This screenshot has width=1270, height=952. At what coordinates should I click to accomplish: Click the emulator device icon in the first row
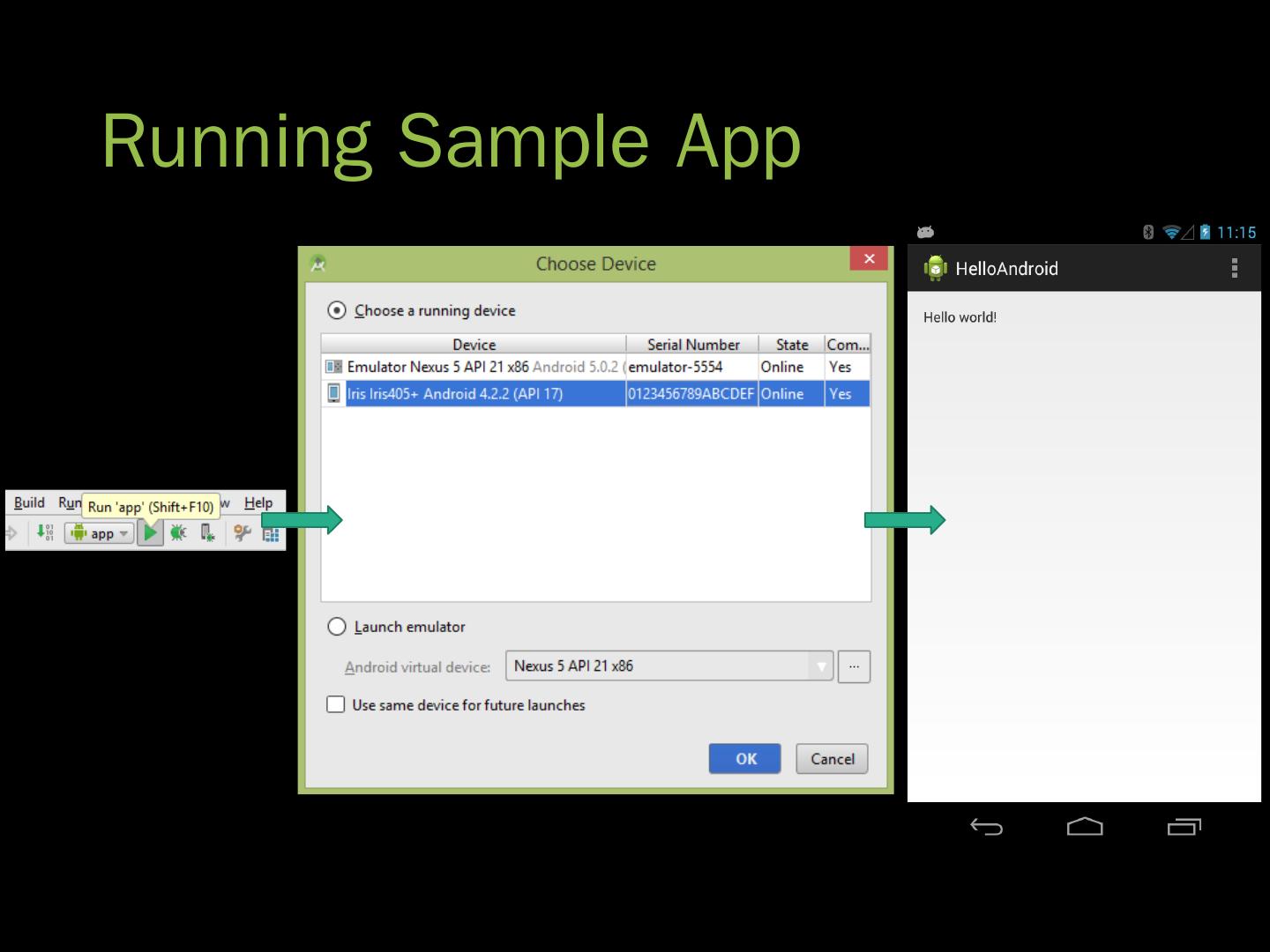(333, 367)
